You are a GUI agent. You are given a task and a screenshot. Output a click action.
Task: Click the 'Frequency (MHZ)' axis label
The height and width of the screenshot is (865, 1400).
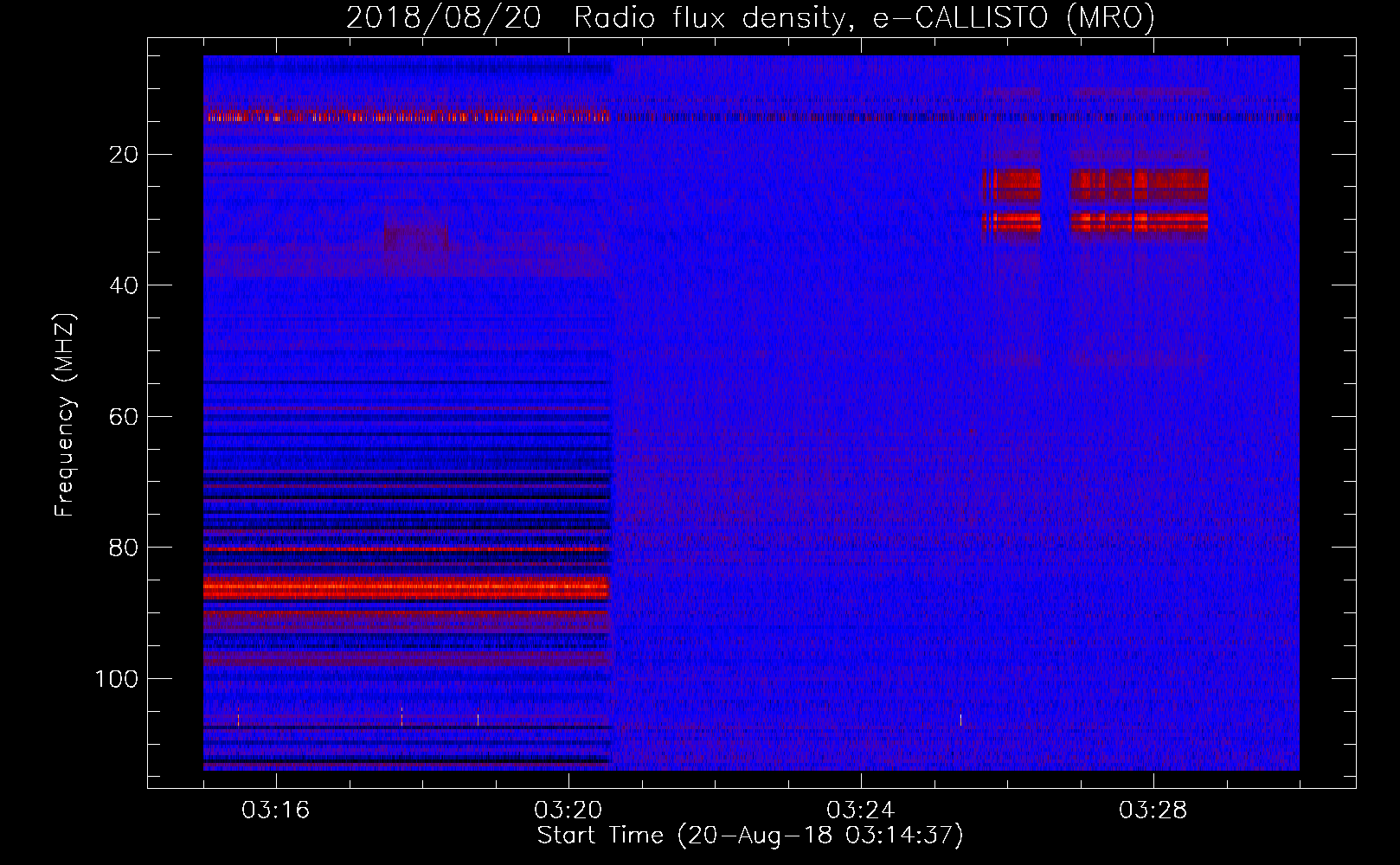pyautogui.click(x=66, y=415)
